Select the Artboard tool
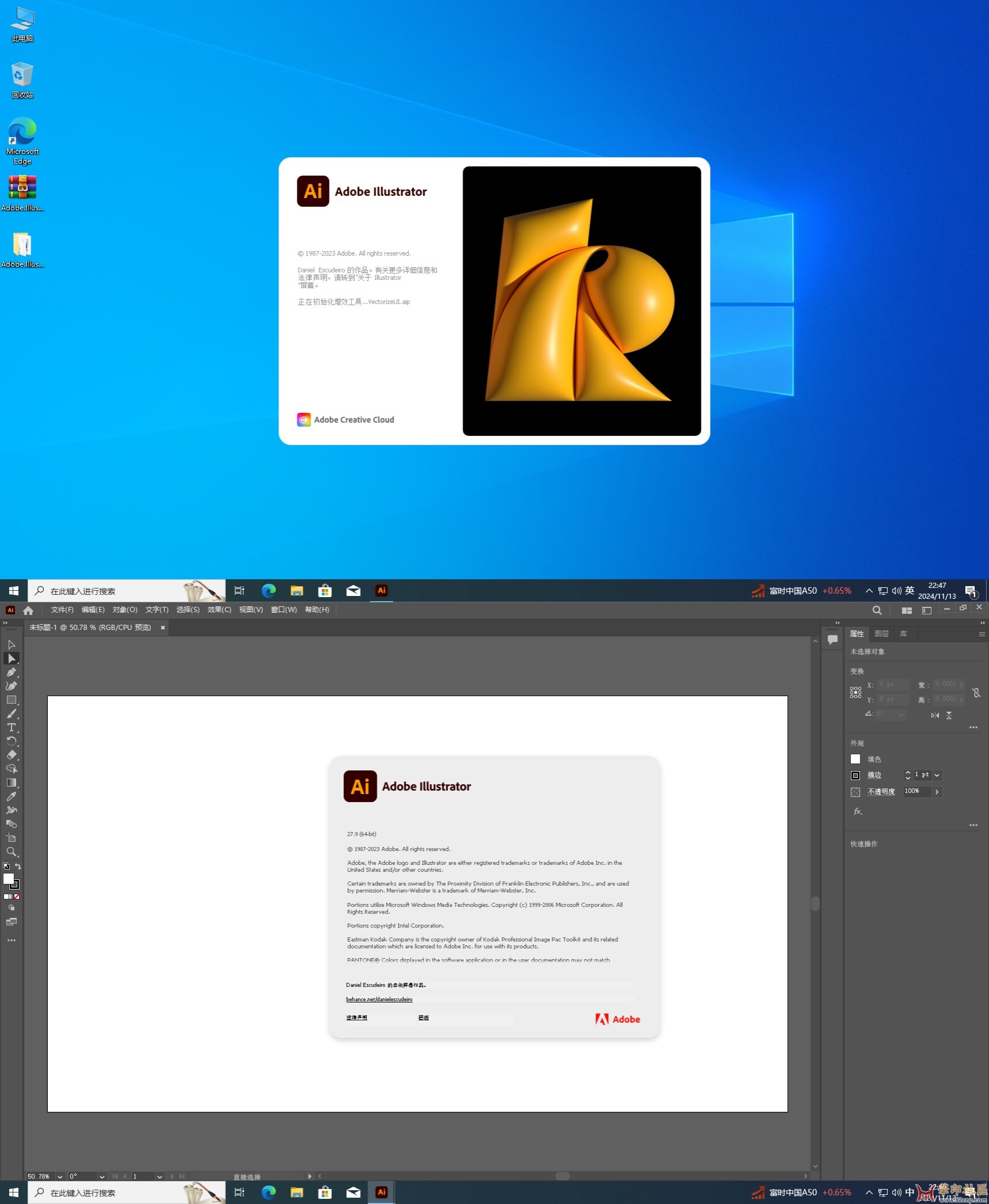Image resolution: width=989 pixels, height=1204 pixels. [x=12, y=838]
